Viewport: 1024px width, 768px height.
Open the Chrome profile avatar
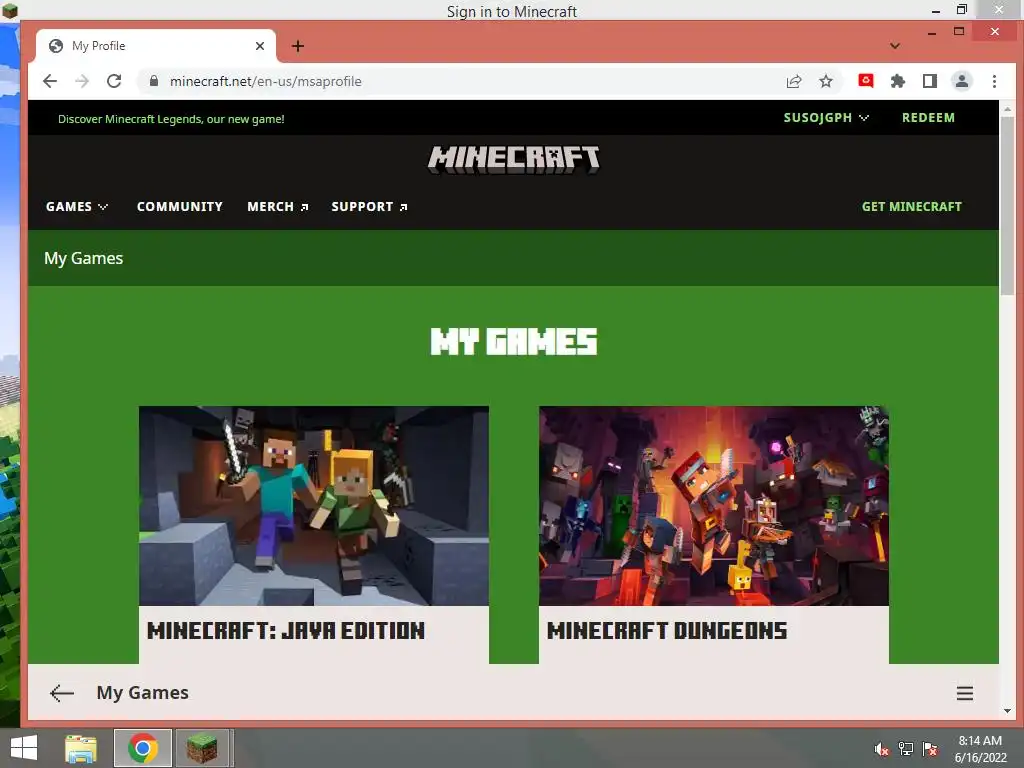[962, 81]
